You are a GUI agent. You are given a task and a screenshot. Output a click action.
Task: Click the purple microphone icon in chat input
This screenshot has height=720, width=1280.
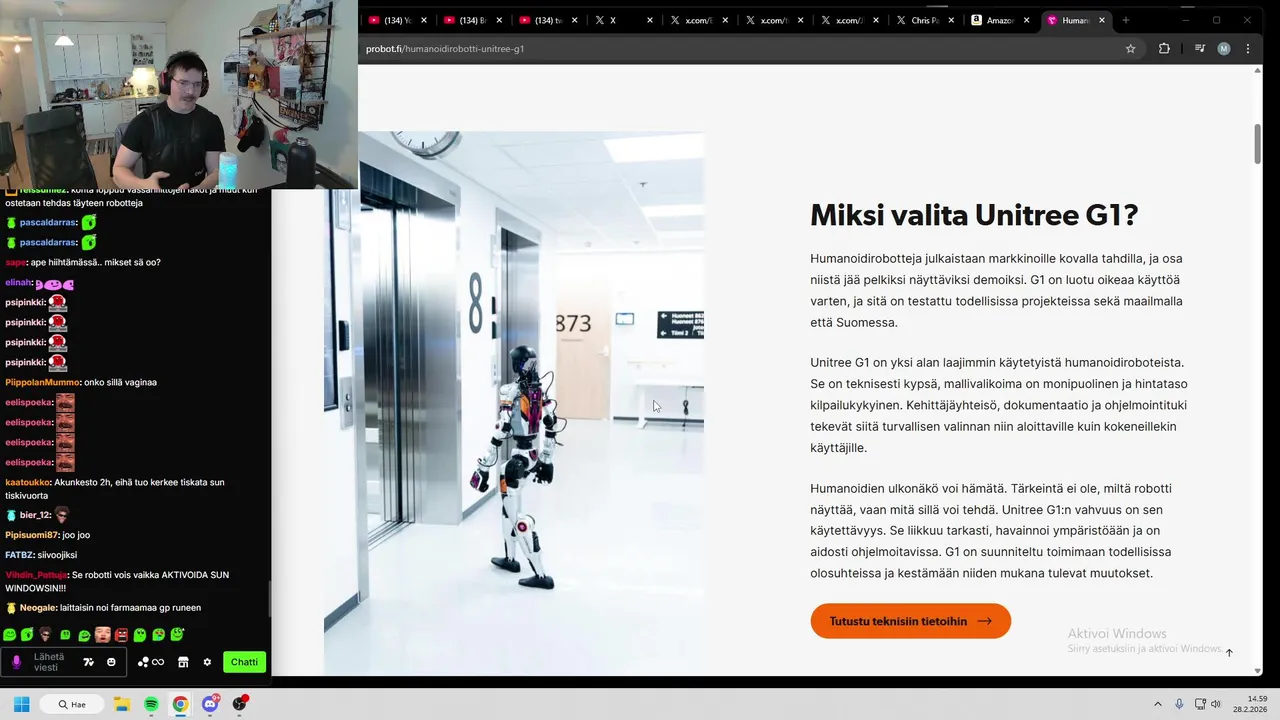(x=16, y=662)
